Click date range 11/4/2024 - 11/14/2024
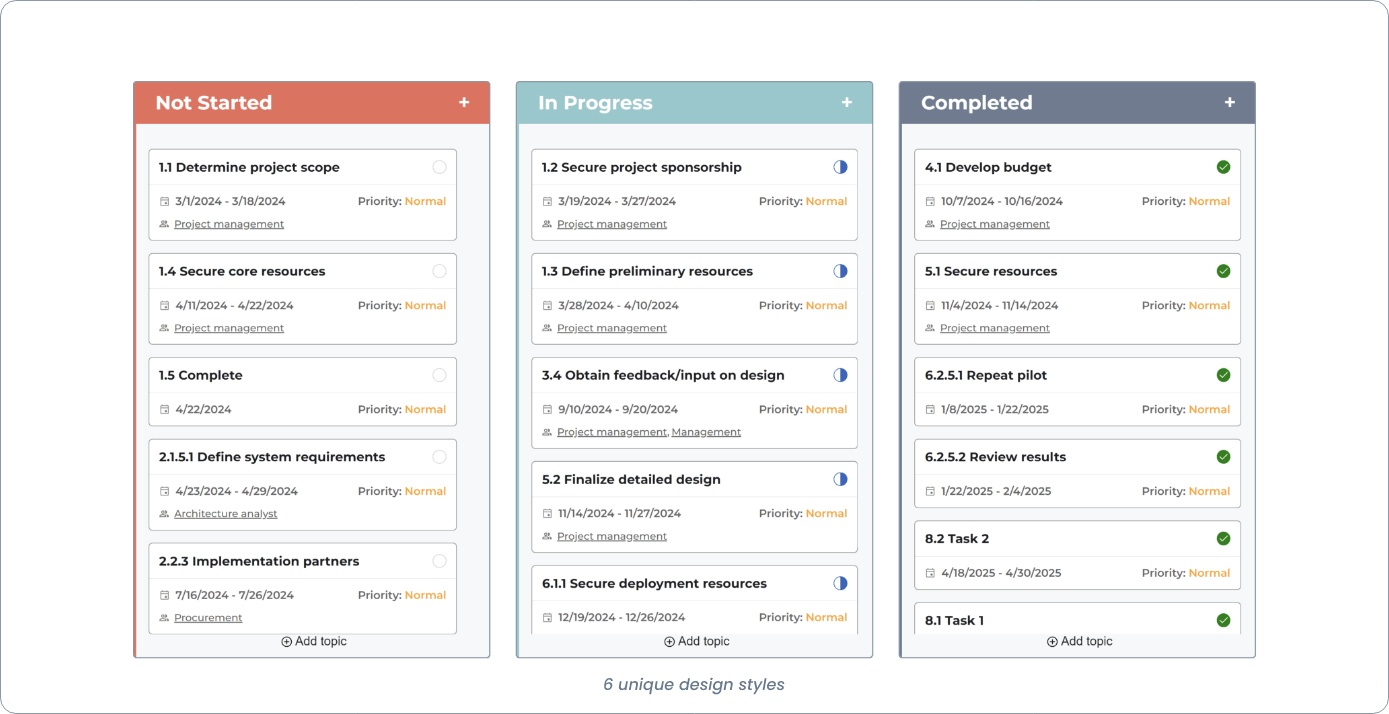Image resolution: width=1389 pixels, height=714 pixels. (x=999, y=305)
